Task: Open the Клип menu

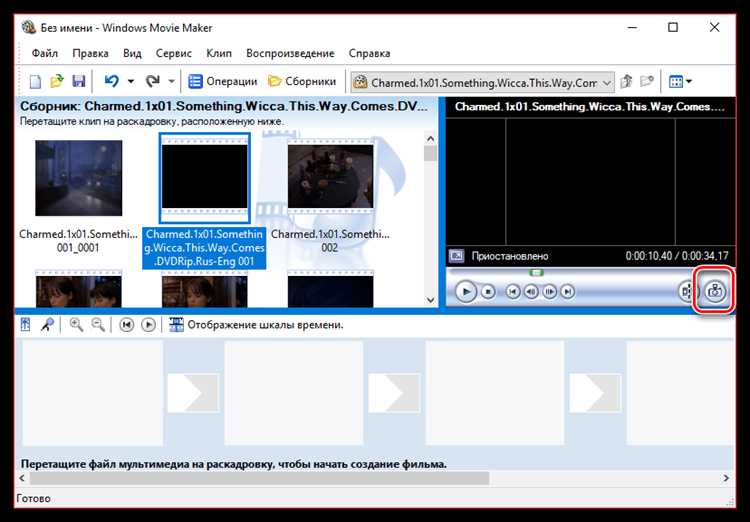Action: click(219, 54)
